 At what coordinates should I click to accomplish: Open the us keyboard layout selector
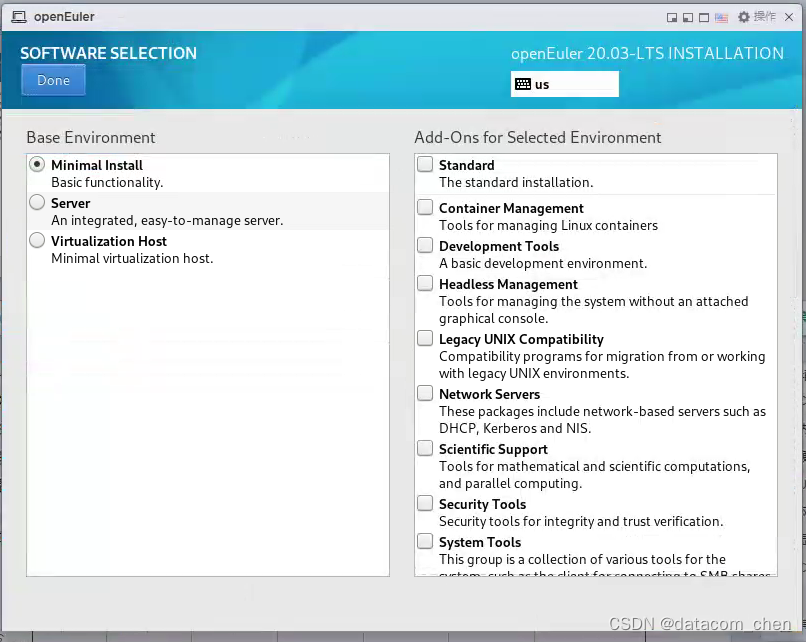(x=564, y=84)
